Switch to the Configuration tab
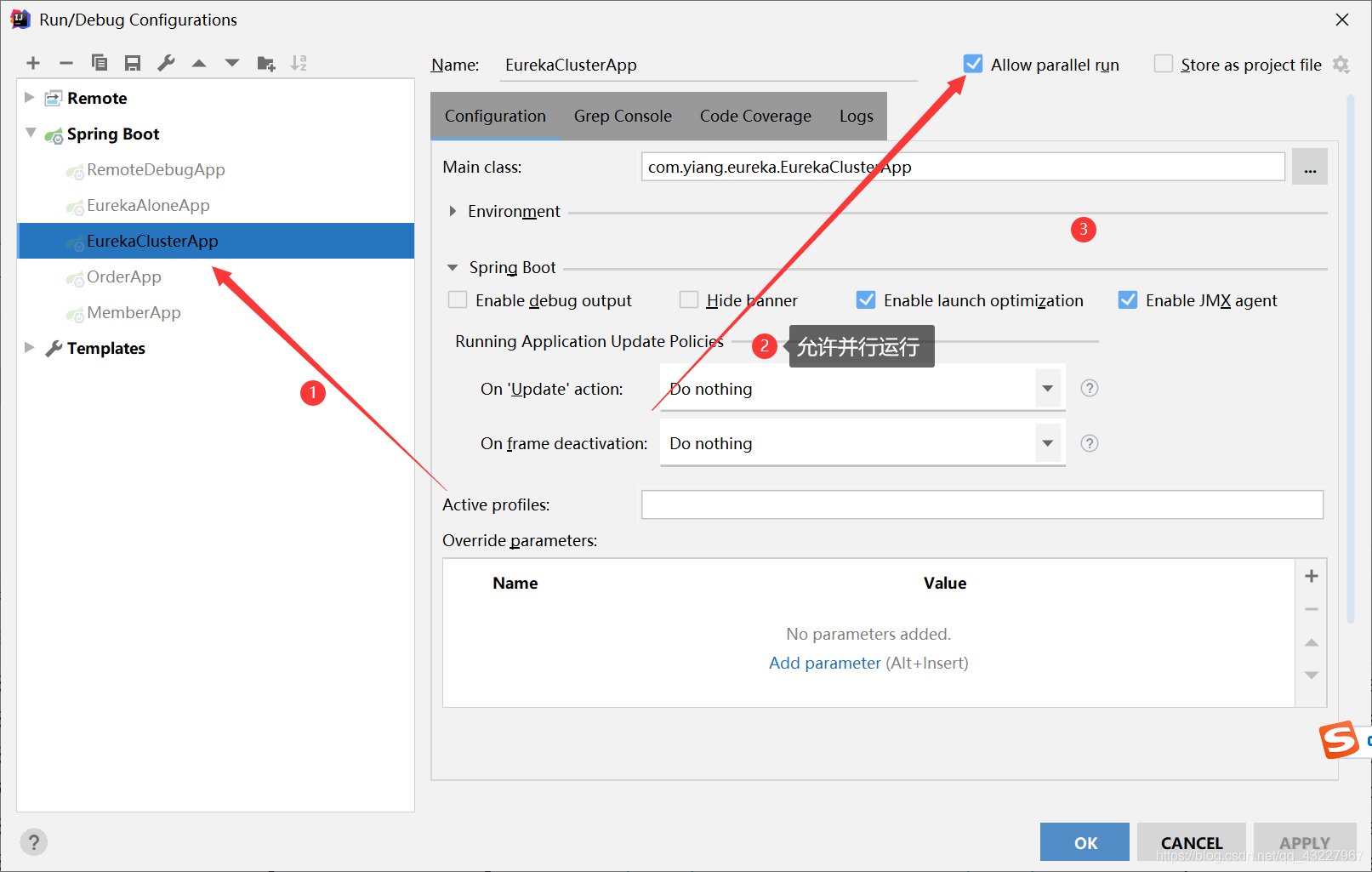 (x=495, y=116)
